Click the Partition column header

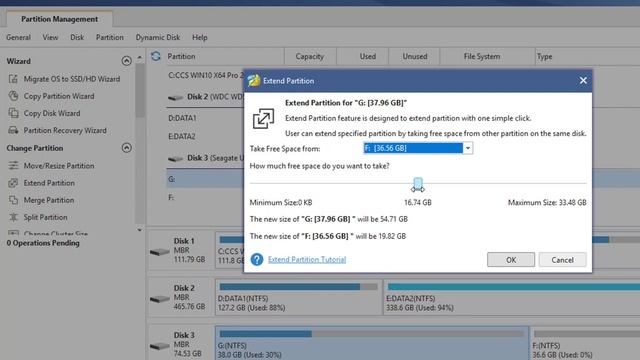181,56
